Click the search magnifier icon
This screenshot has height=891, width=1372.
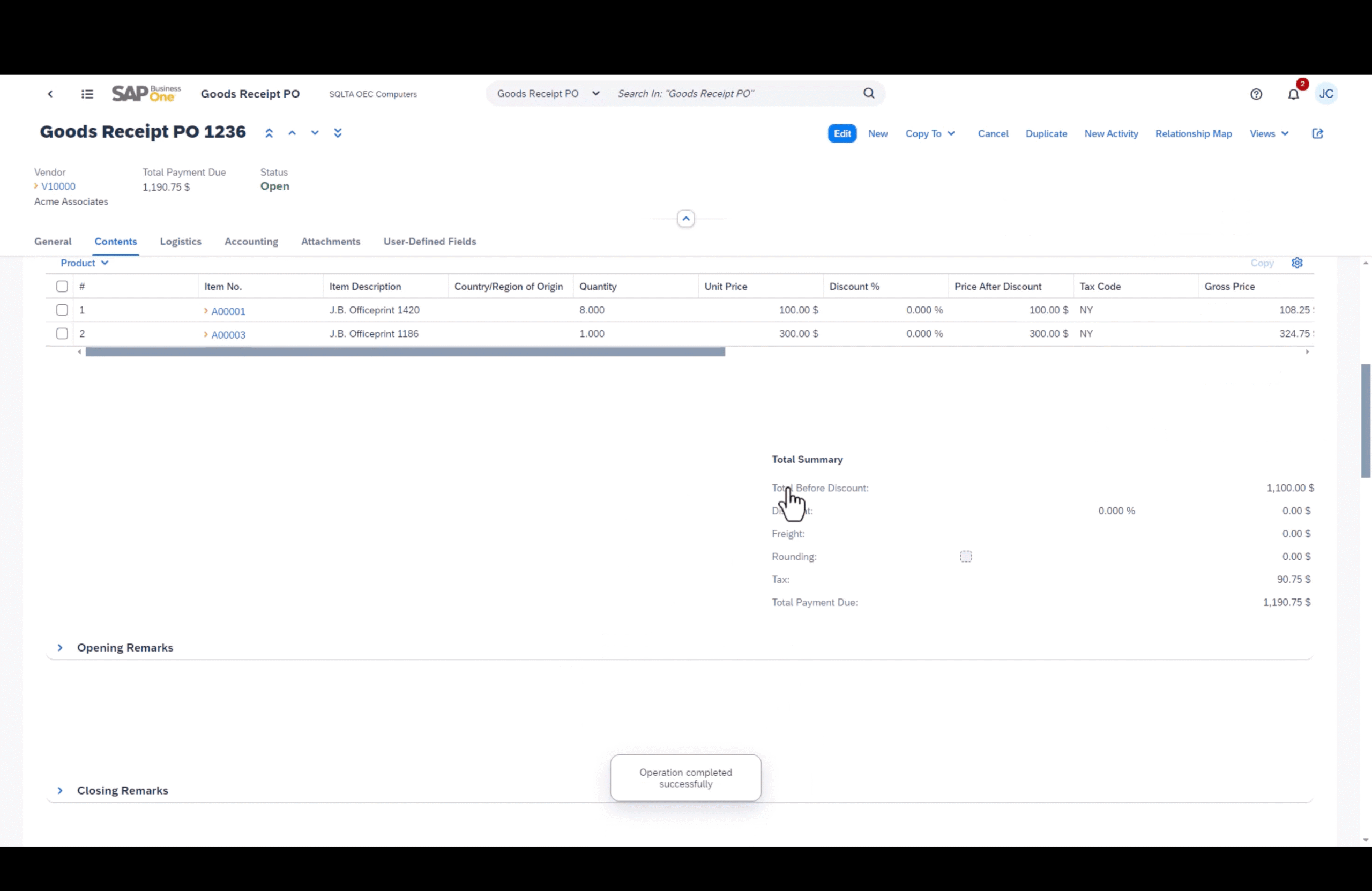(x=869, y=93)
